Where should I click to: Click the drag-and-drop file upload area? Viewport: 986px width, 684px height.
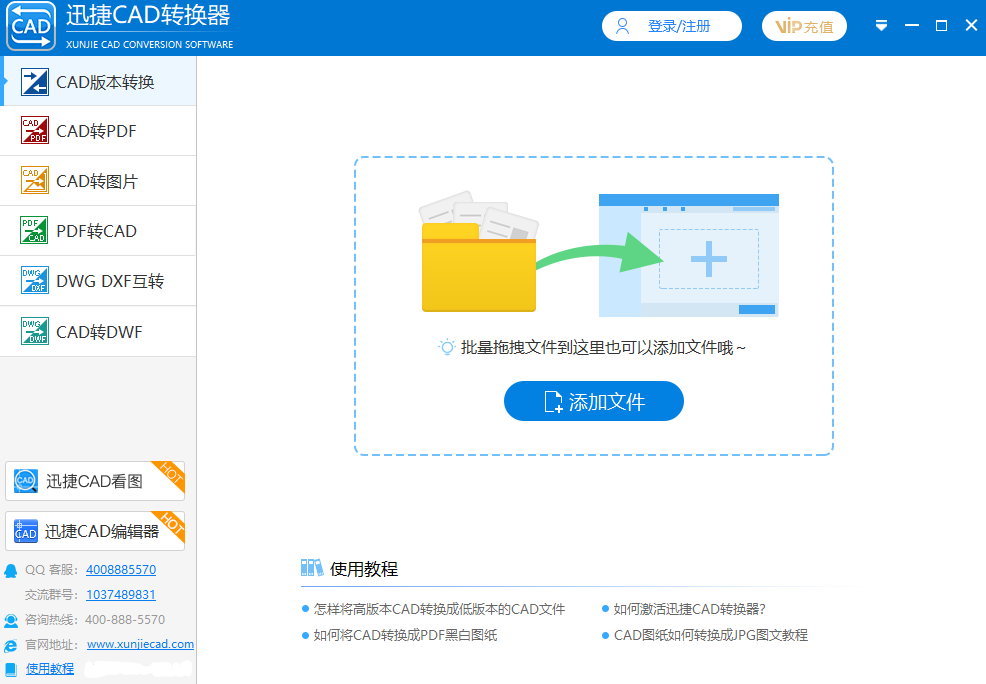pos(593,255)
